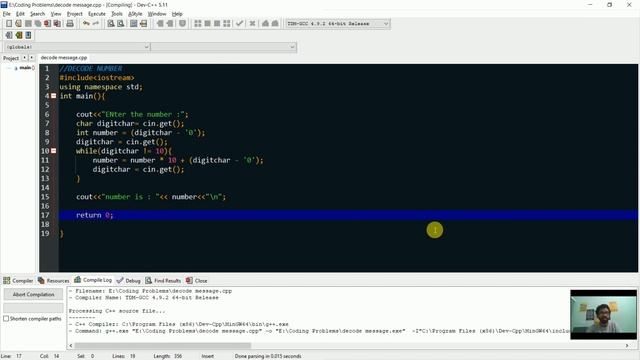Click the Insert icon in second toolbar
The height and width of the screenshot is (360, 640).
coord(9,35)
